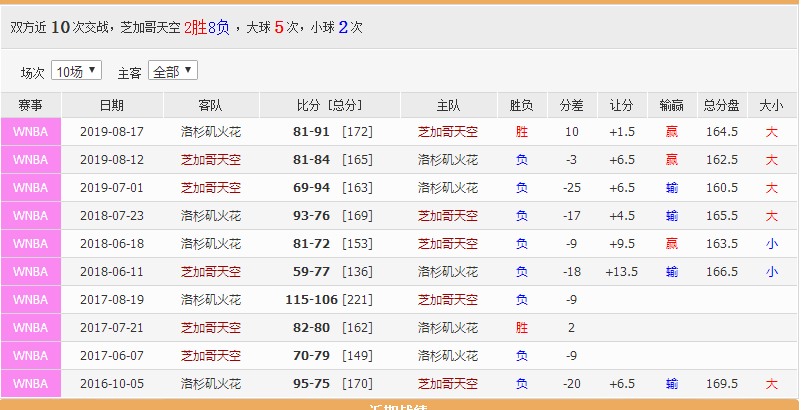The height and width of the screenshot is (410, 809).
Task: Click handicap value +9.5
Action: (622, 243)
